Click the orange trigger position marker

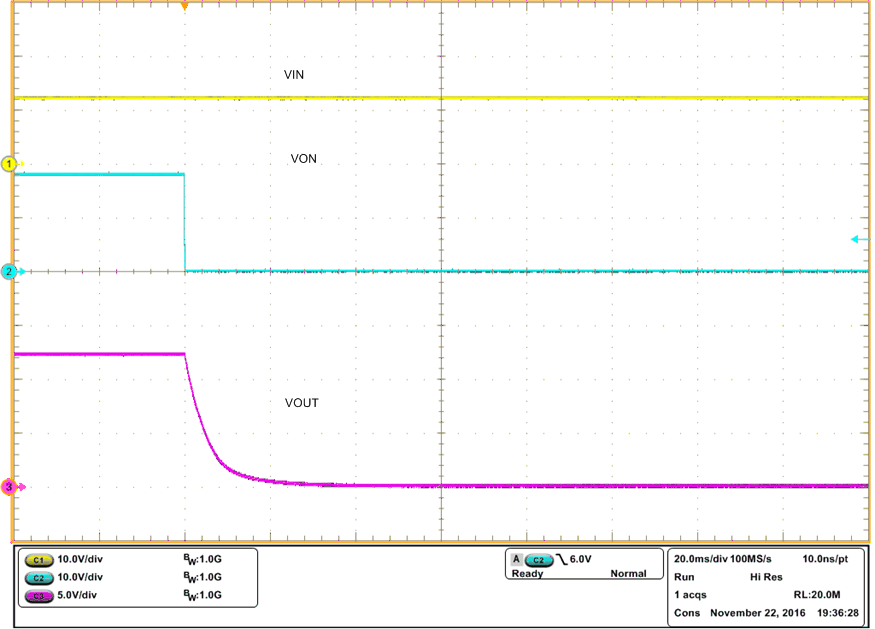(186, 7)
